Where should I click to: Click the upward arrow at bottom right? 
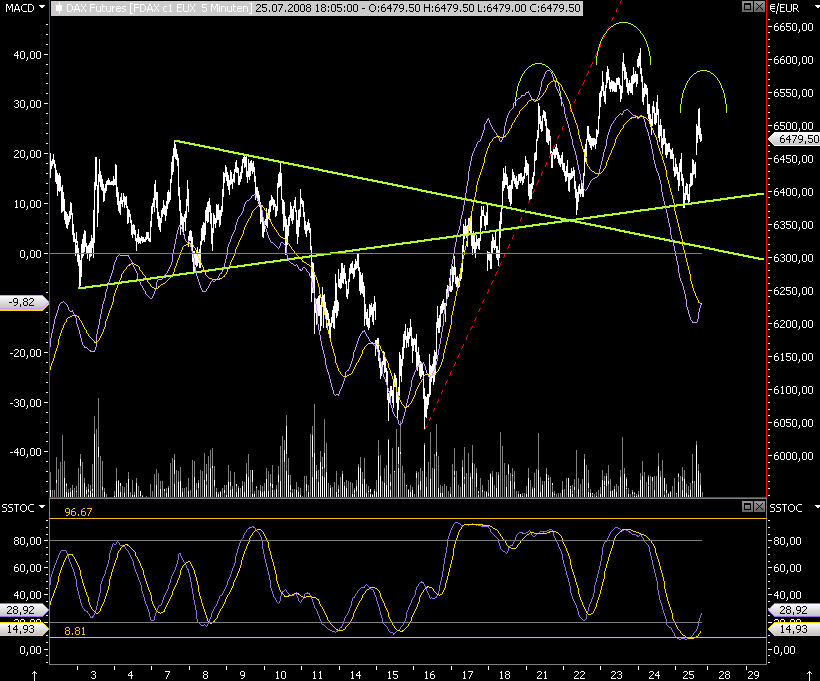[810, 675]
